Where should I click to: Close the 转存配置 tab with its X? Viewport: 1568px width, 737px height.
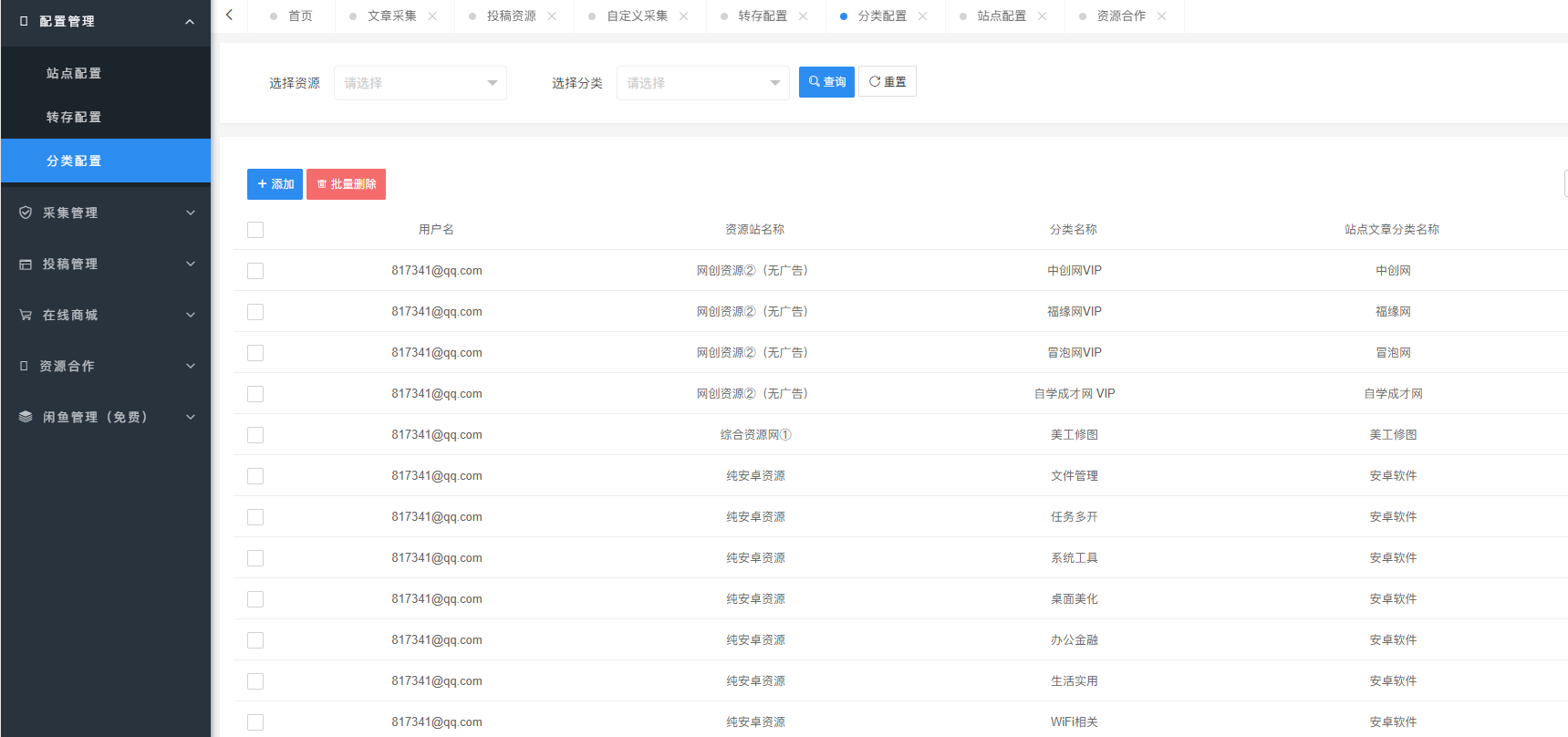click(x=803, y=16)
